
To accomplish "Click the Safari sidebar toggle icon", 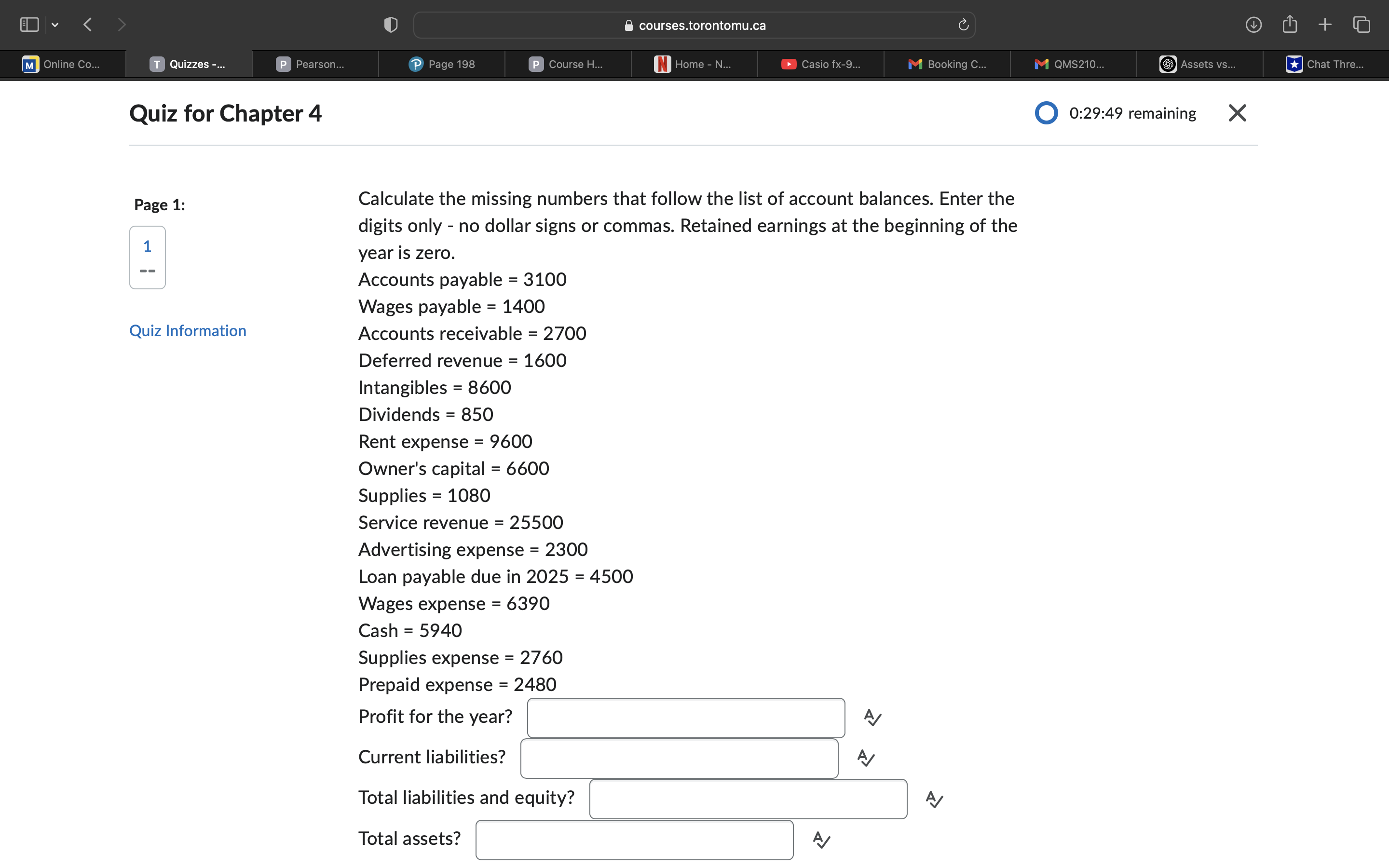I will coord(29,25).
